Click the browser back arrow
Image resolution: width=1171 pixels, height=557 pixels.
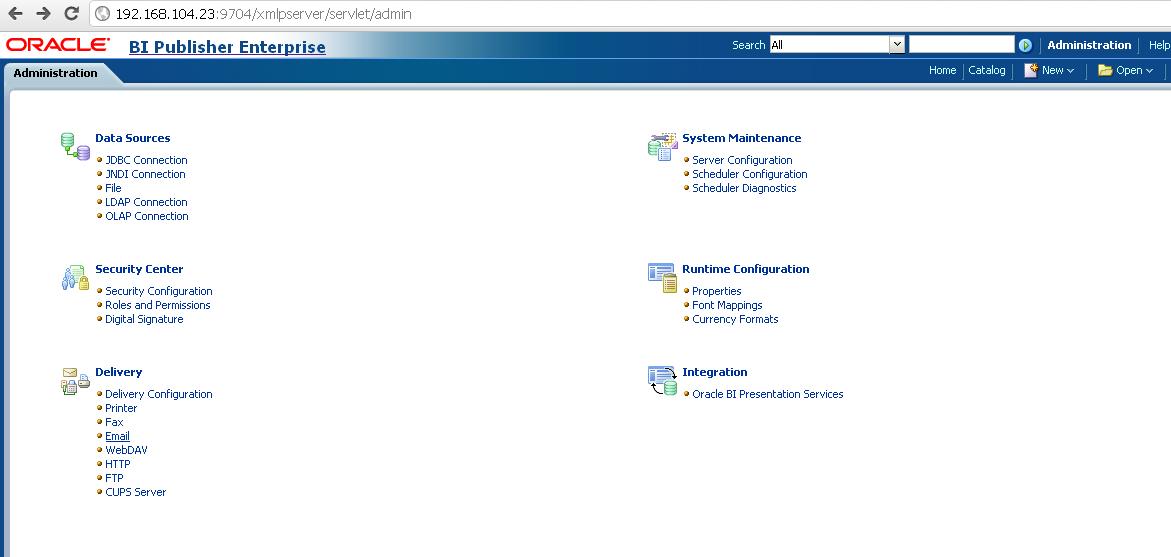(15, 13)
